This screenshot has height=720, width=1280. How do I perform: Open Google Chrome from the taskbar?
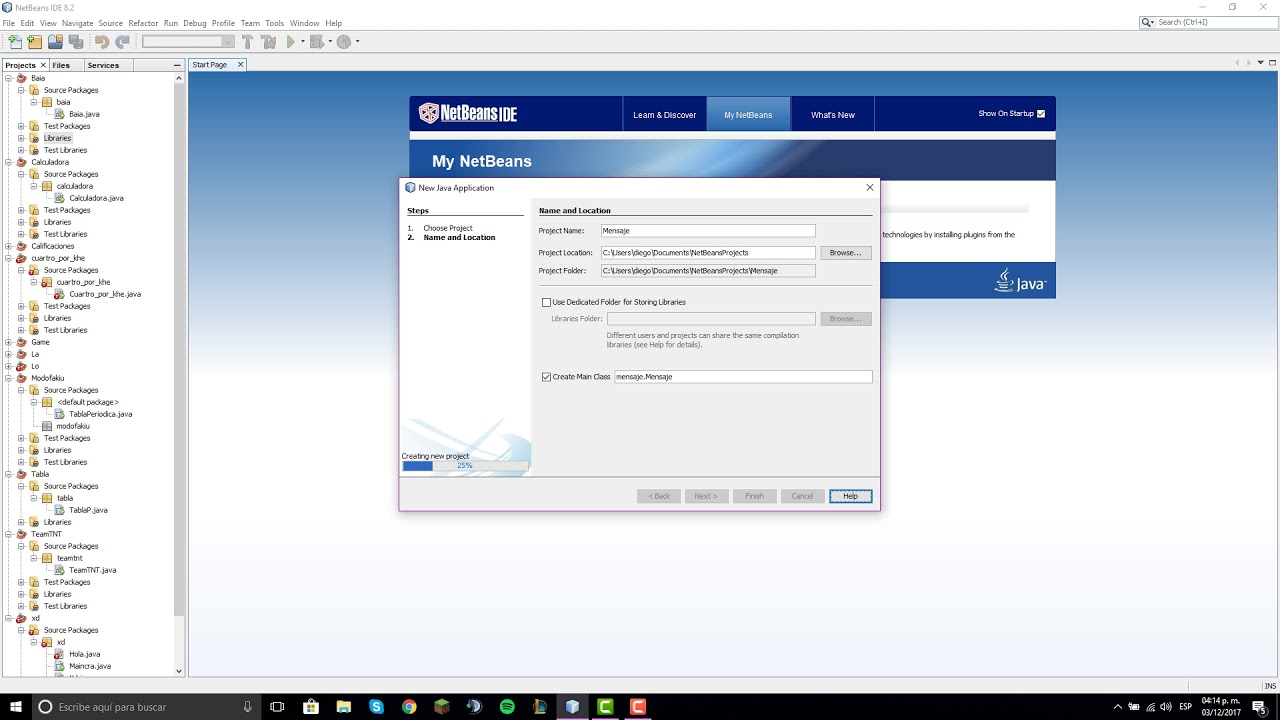click(409, 707)
